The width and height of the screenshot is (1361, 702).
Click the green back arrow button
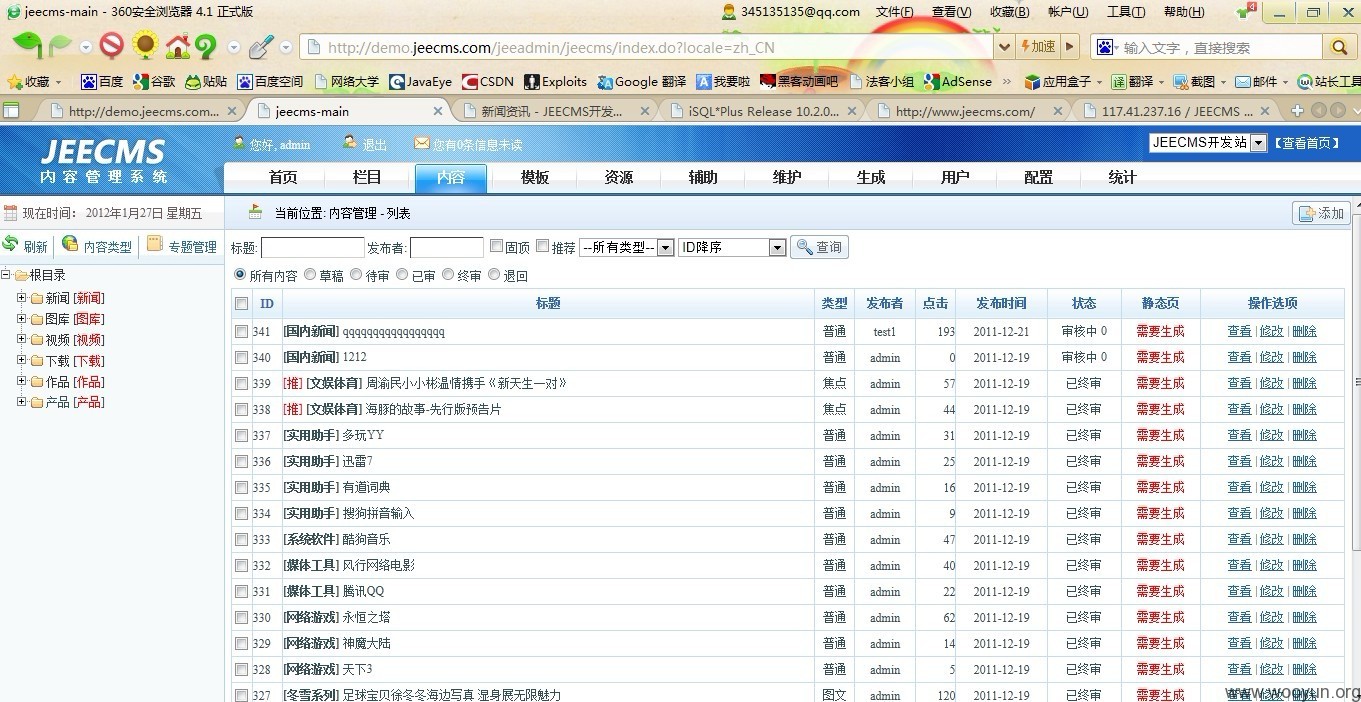[x=27, y=45]
